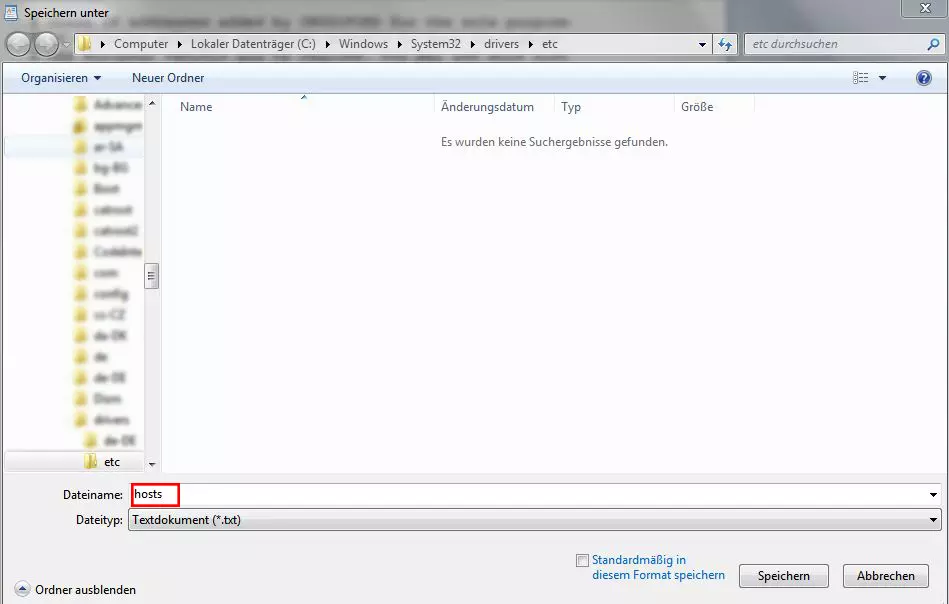Image resolution: width=949 pixels, height=604 pixels.
Task: Refresh the etc folder view
Action: tap(725, 44)
